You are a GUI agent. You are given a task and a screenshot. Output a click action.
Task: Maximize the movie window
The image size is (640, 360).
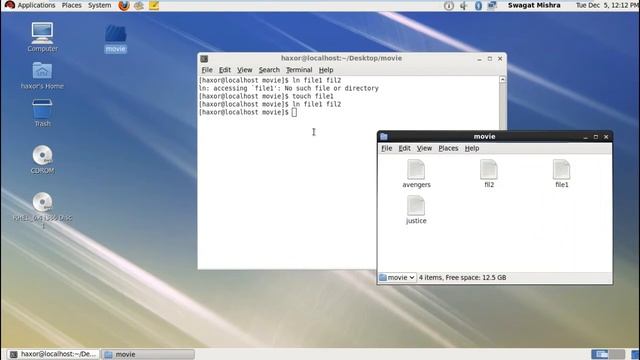(596, 137)
